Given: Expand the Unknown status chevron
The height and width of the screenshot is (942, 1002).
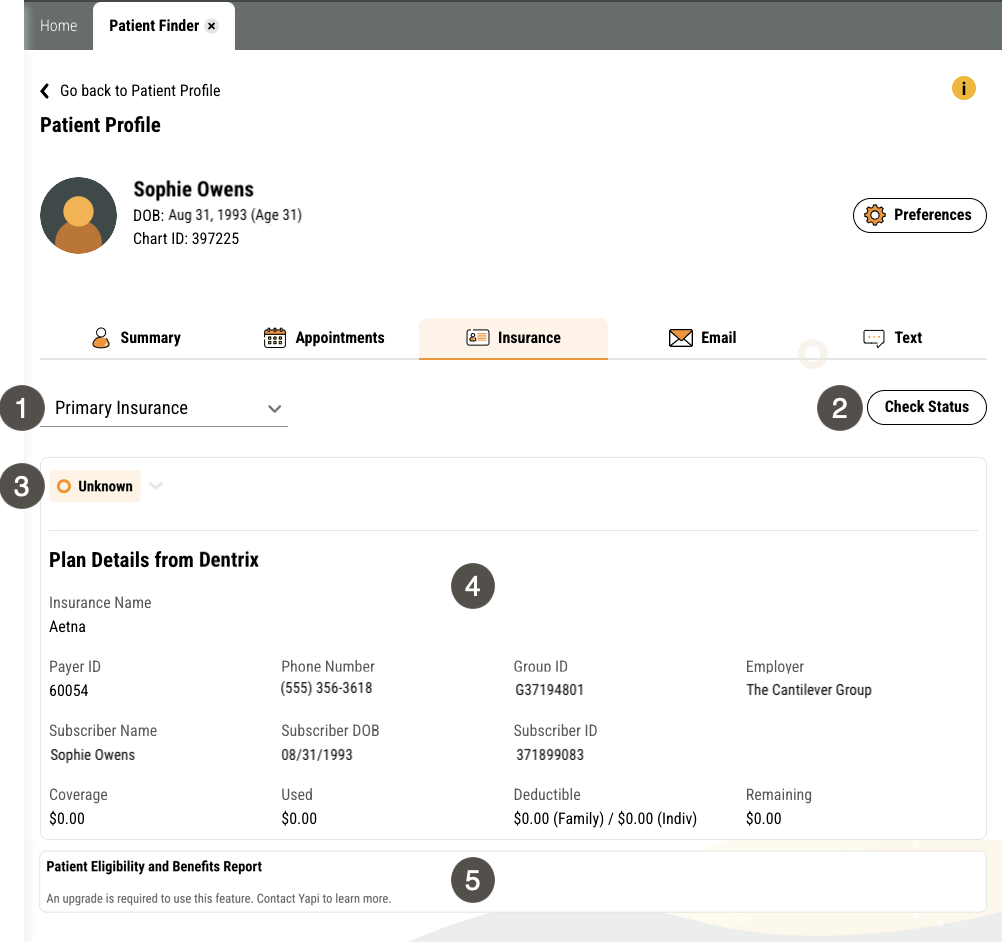Looking at the screenshot, I should pos(155,486).
